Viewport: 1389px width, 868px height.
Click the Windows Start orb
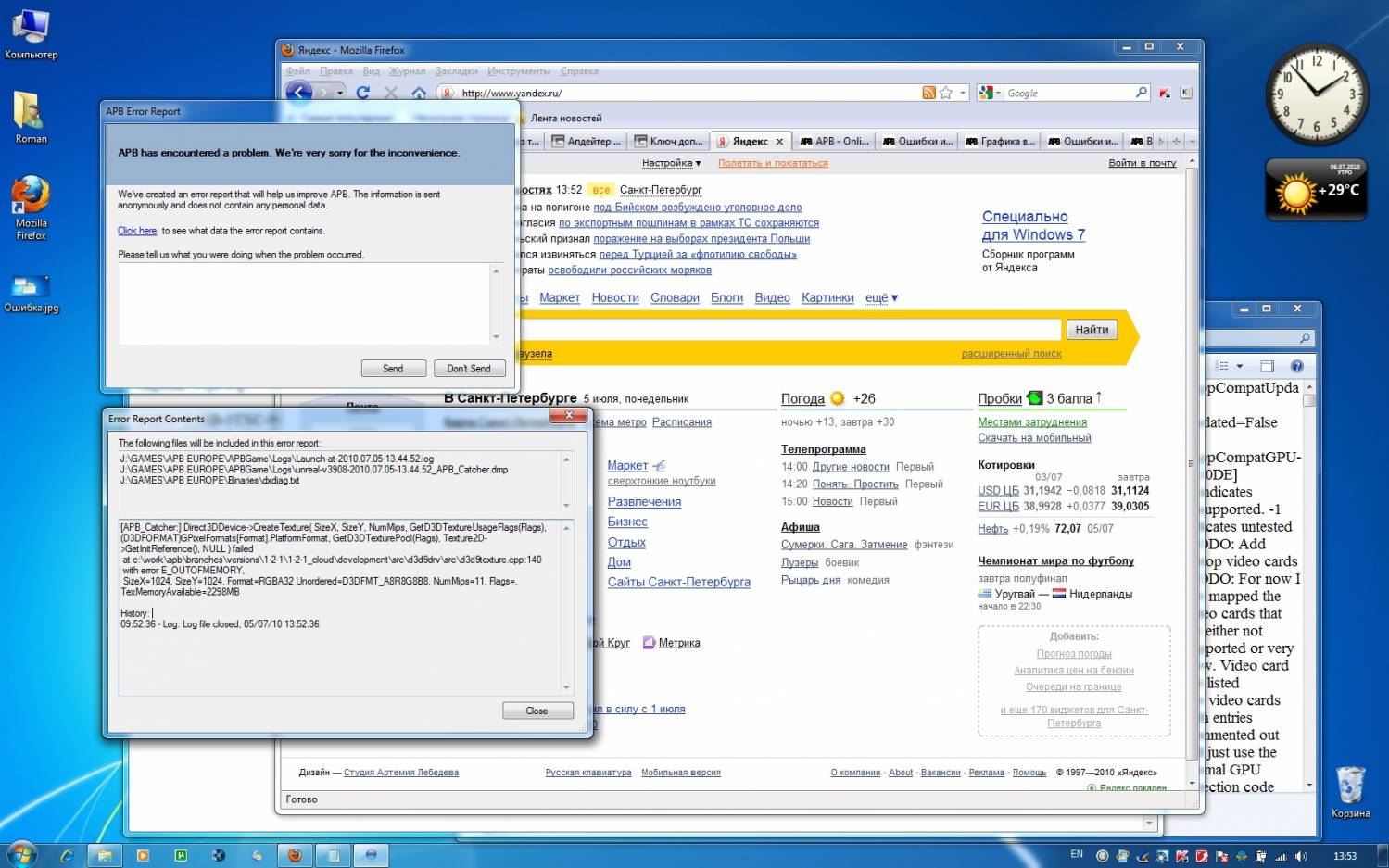click(x=22, y=854)
